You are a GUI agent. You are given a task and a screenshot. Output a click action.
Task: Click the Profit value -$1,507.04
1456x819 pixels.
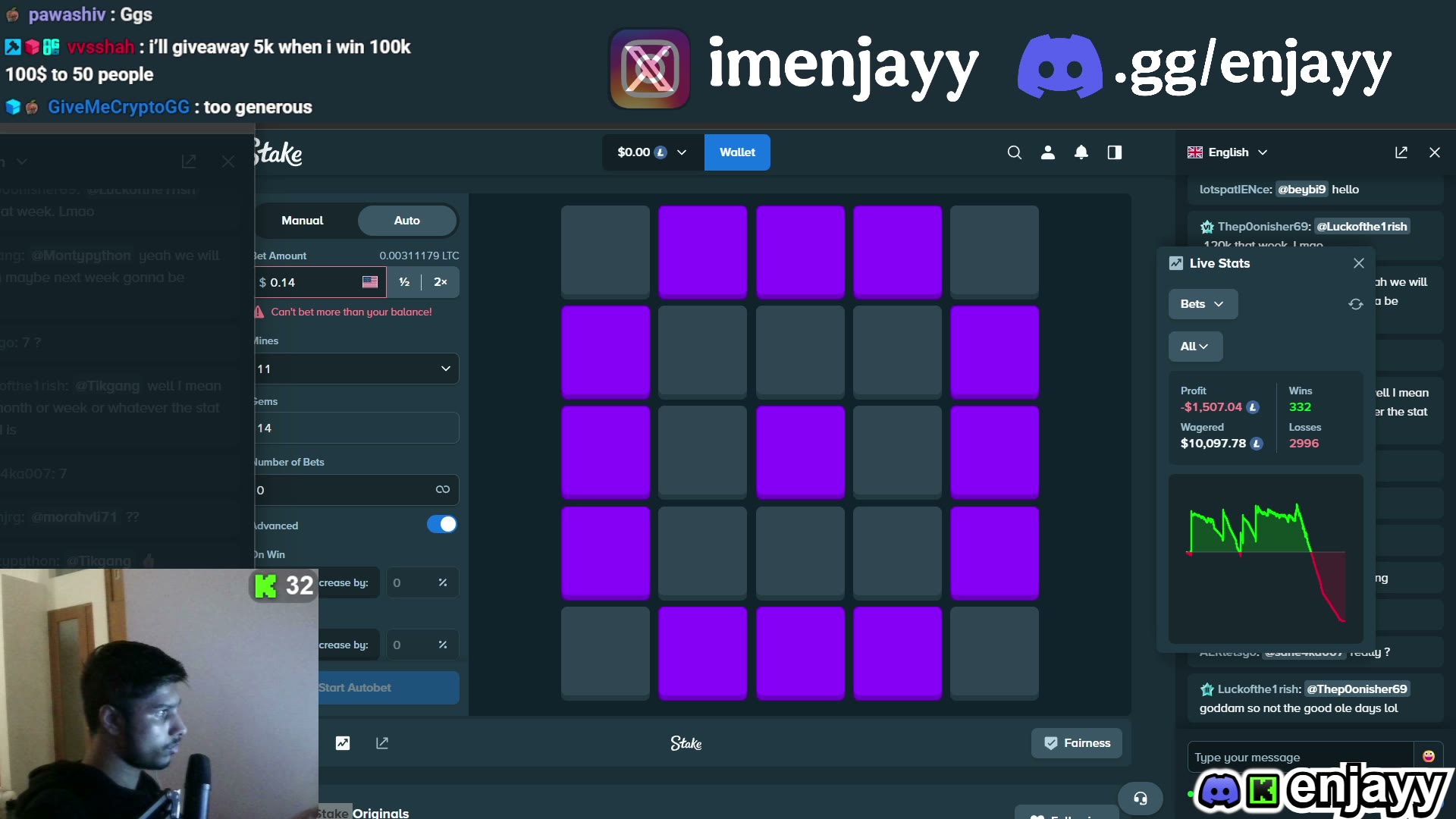tap(1212, 407)
